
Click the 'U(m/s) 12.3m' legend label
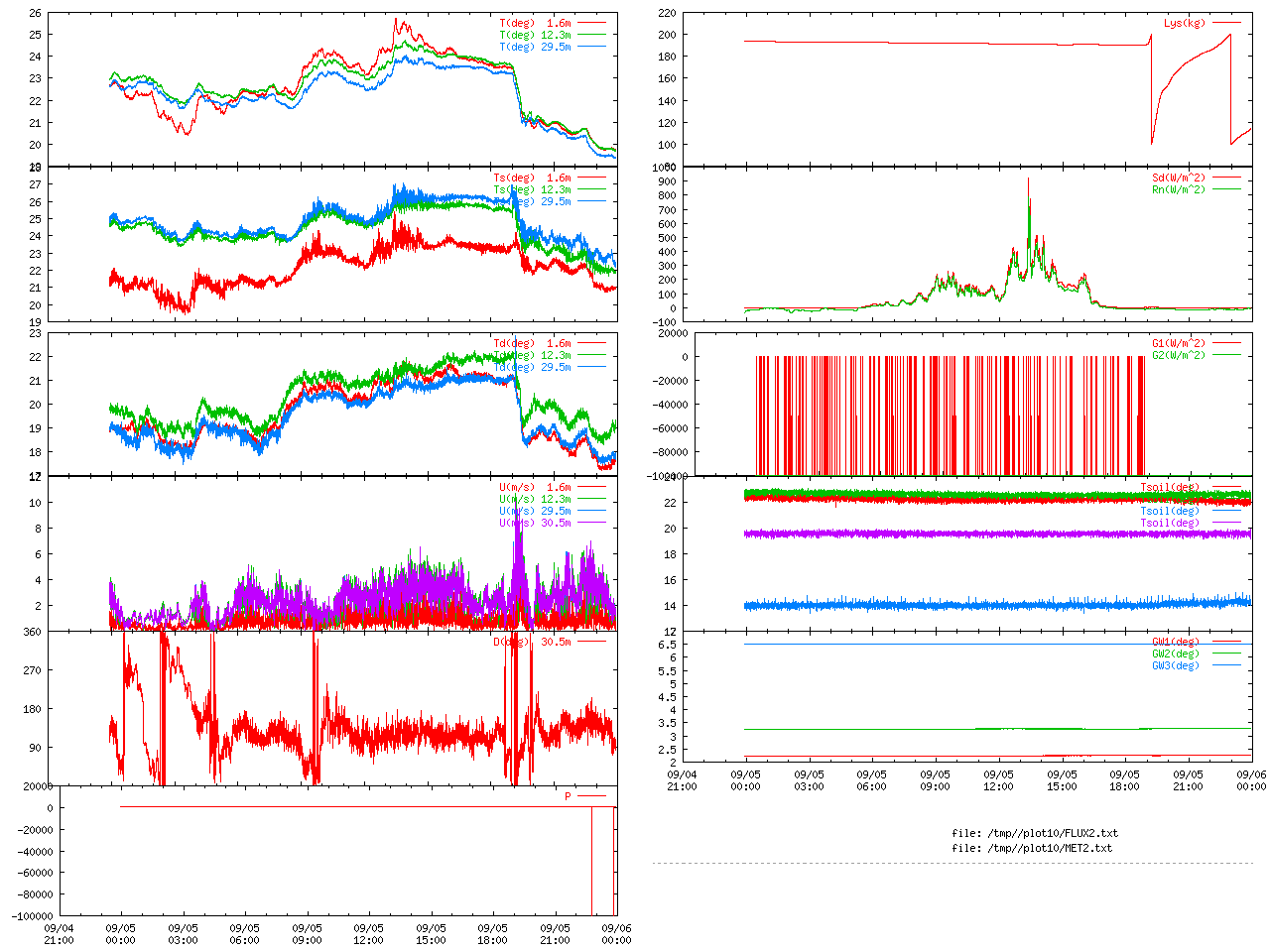535,500
